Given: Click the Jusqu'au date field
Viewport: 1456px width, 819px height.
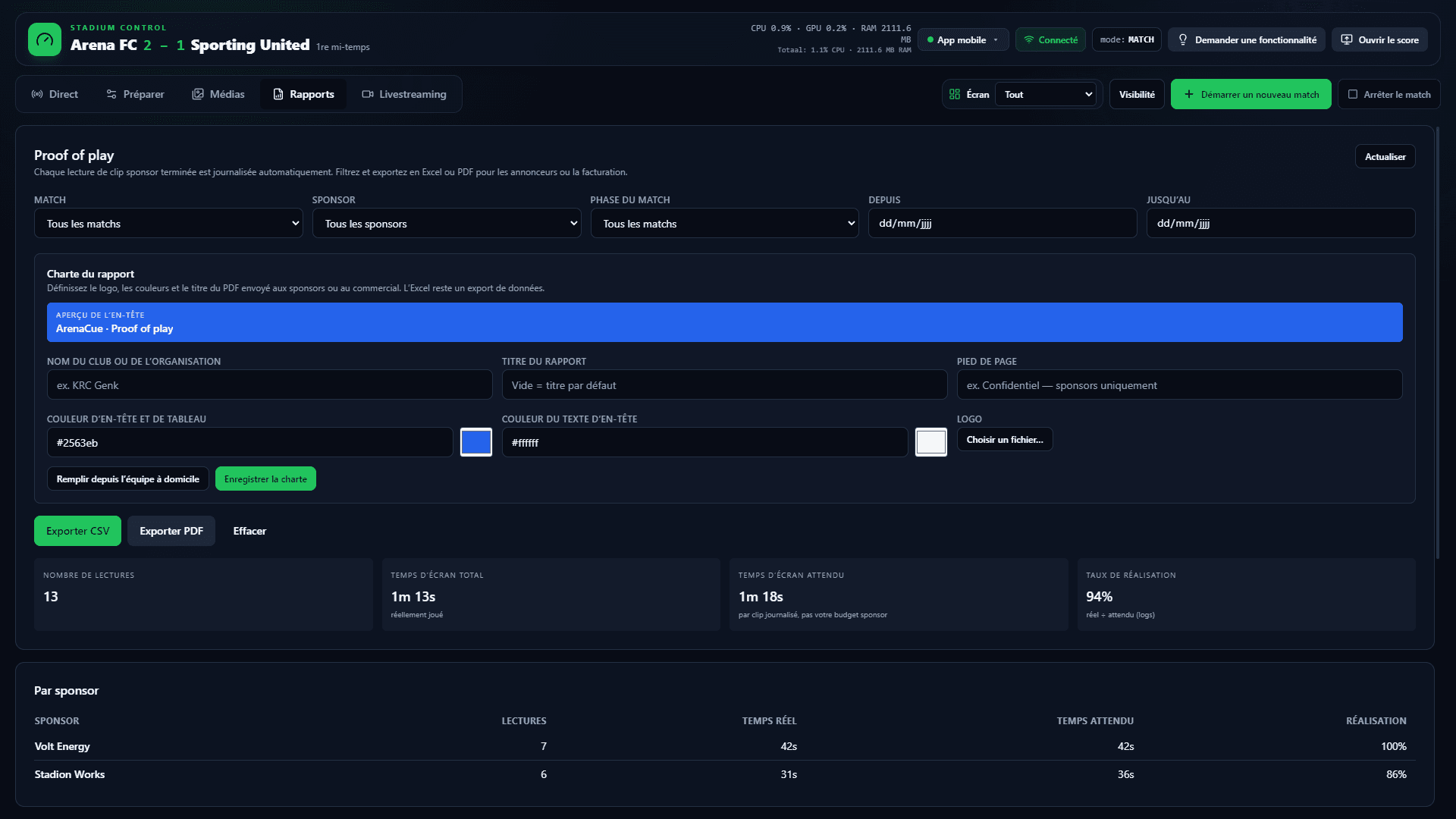Looking at the screenshot, I should tap(1281, 223).
